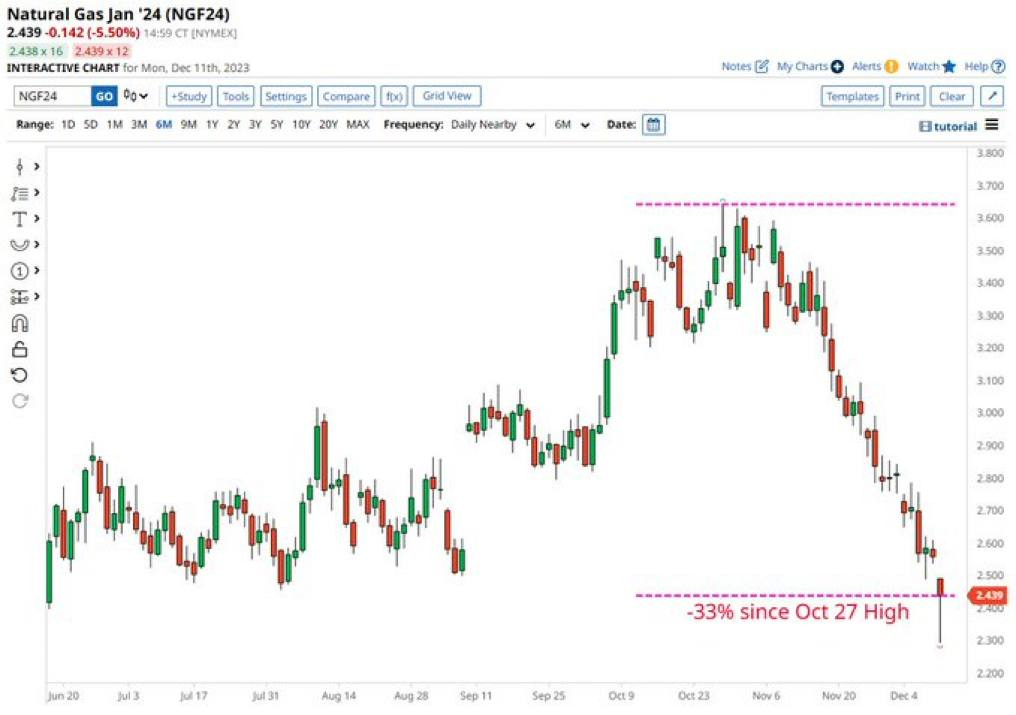
Task: Open Notes with the pencil icon
Action: click(745, 66)
